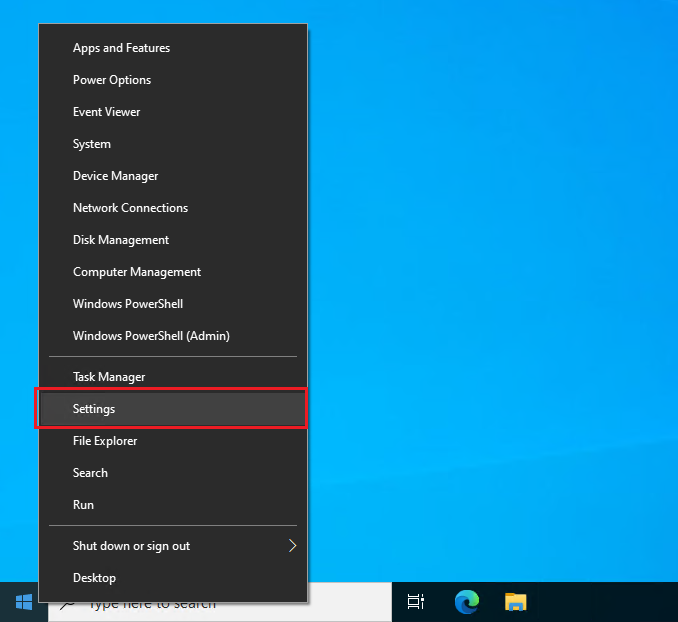Select Apps and Features
The width and height of the screenshot is (678, 622).
point(121,48)
